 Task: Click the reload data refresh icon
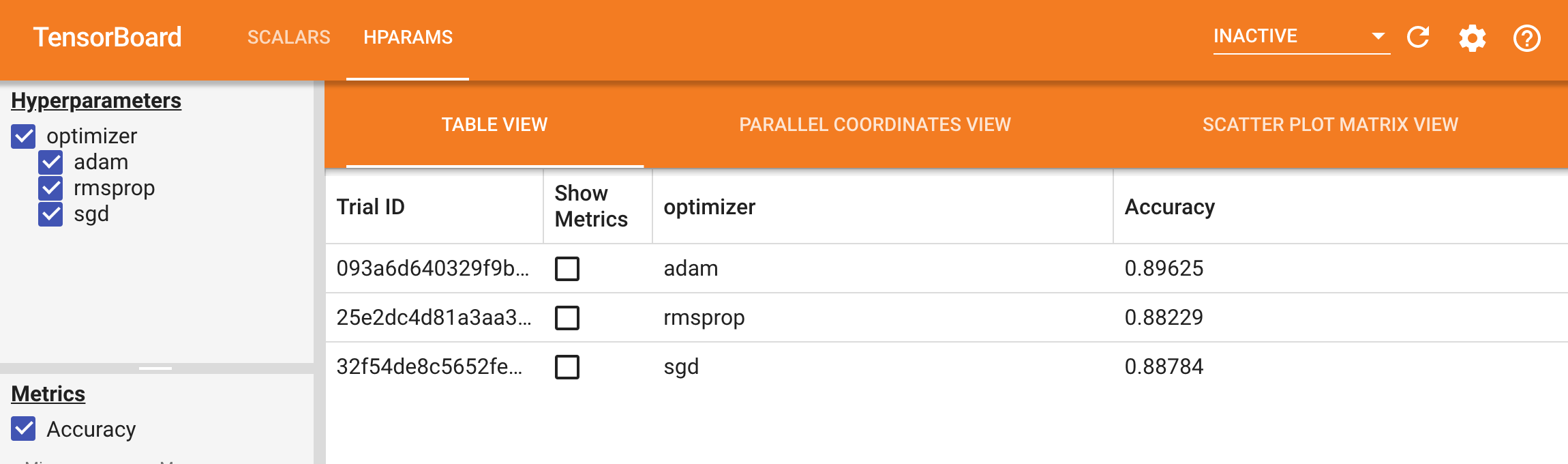[x=1418, y=38]
